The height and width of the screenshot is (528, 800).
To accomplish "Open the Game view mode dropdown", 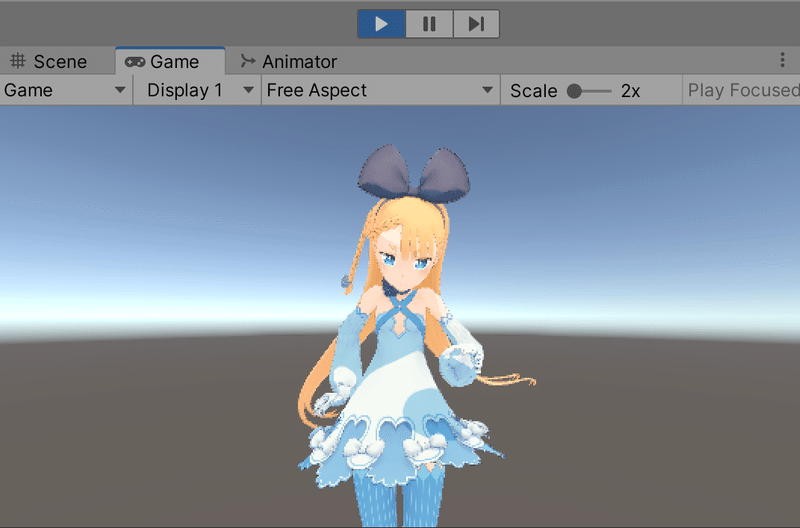I will click(x=65, y=90).
